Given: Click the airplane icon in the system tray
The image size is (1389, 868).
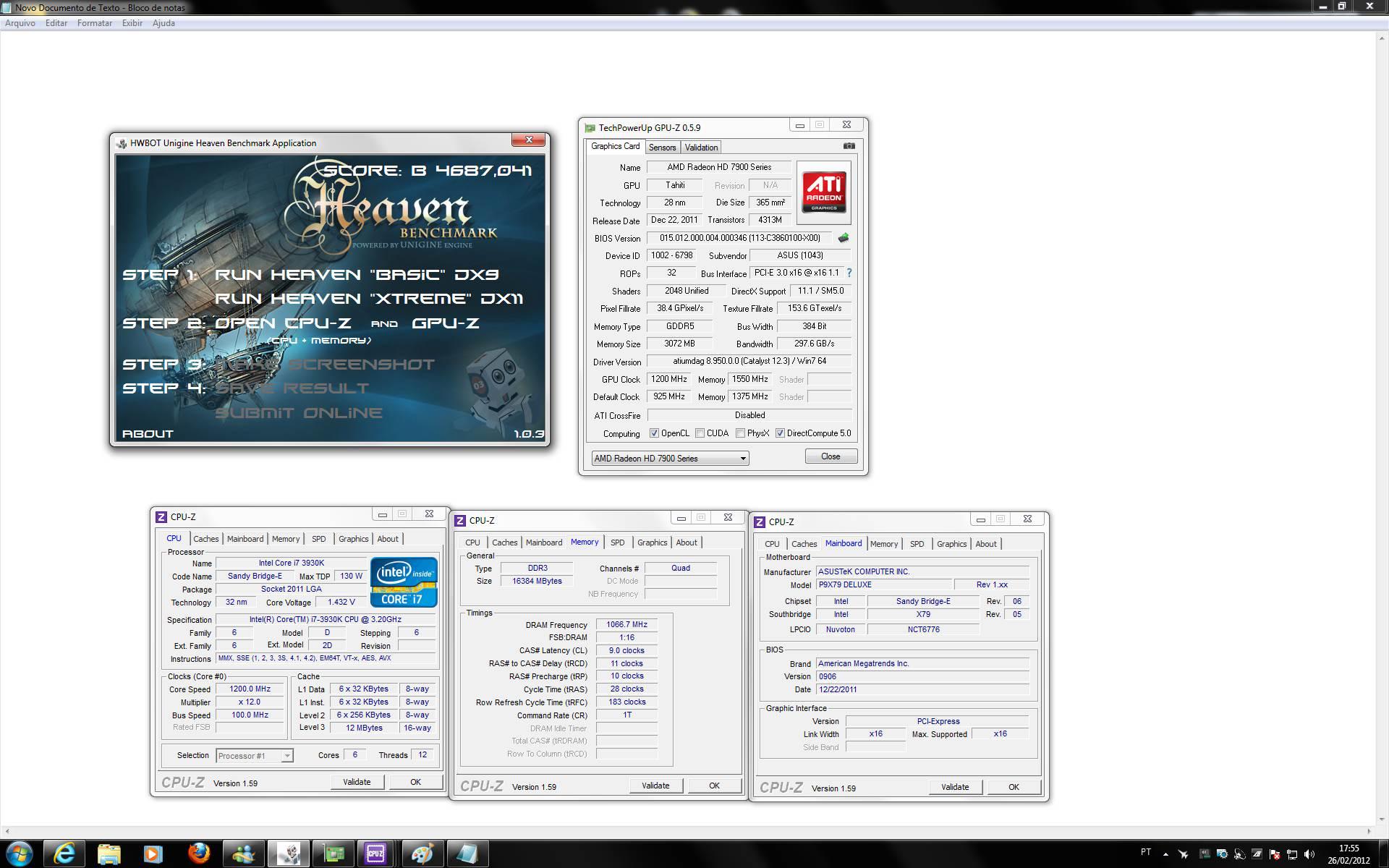Looking at the screenshot, I should [1184, 854].
